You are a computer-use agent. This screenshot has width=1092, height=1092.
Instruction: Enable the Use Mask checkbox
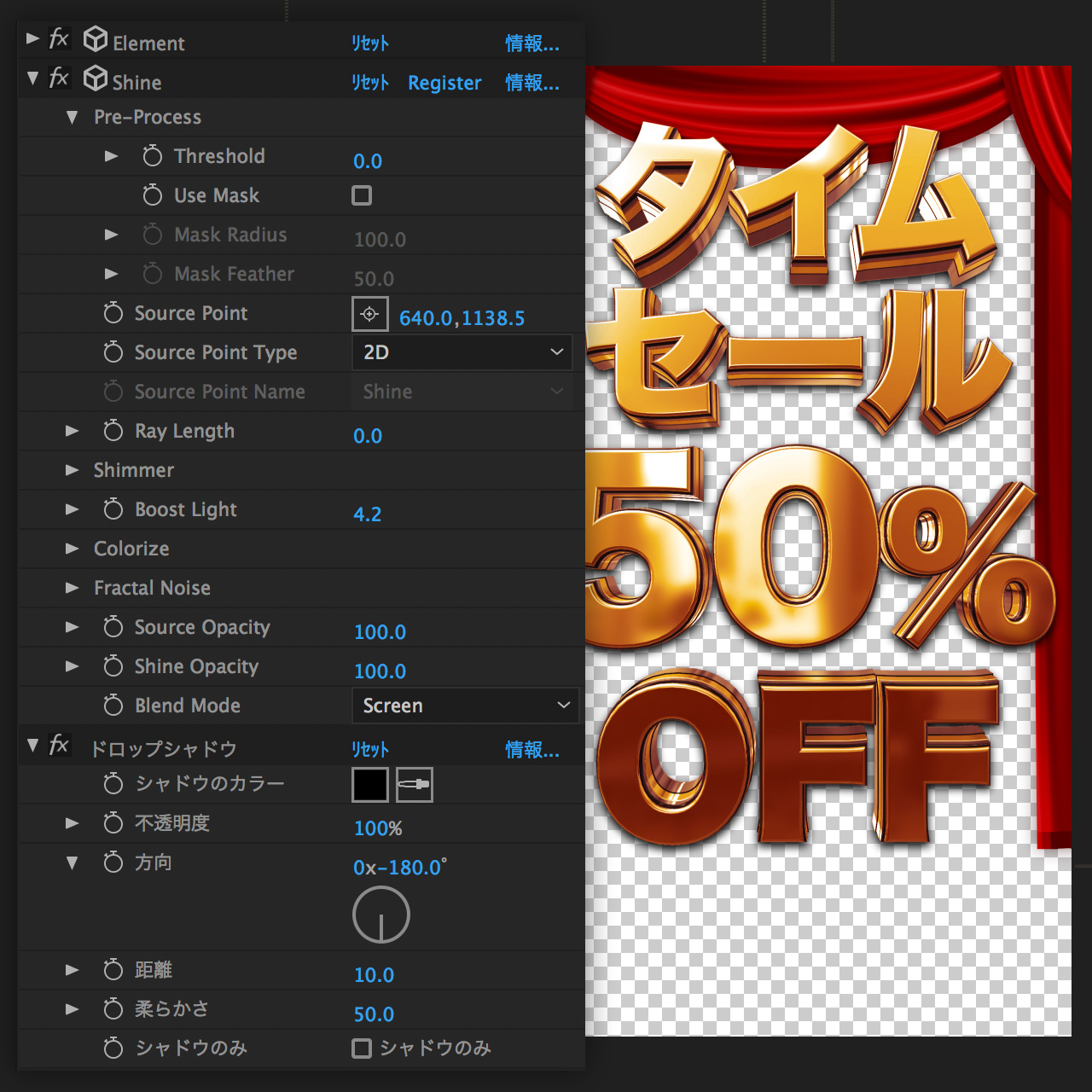[362, 195]
